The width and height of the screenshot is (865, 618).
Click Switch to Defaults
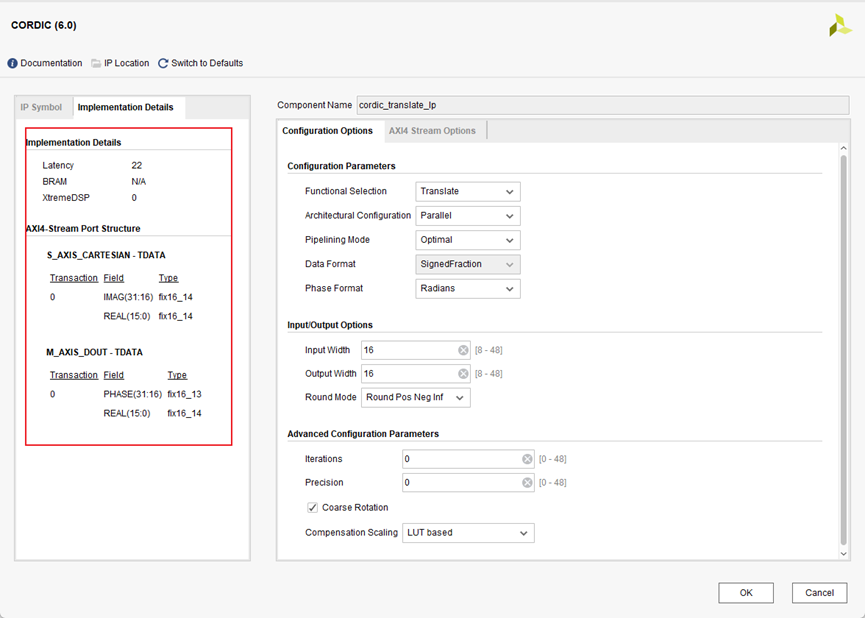point(207,63)
